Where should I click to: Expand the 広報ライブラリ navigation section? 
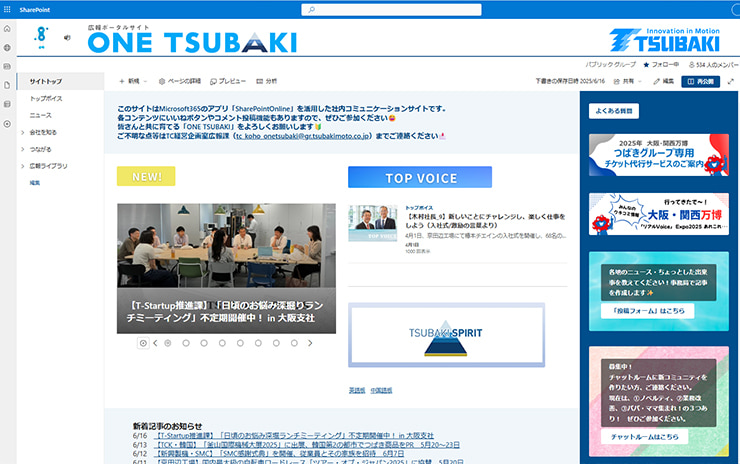tap(22, 166)
